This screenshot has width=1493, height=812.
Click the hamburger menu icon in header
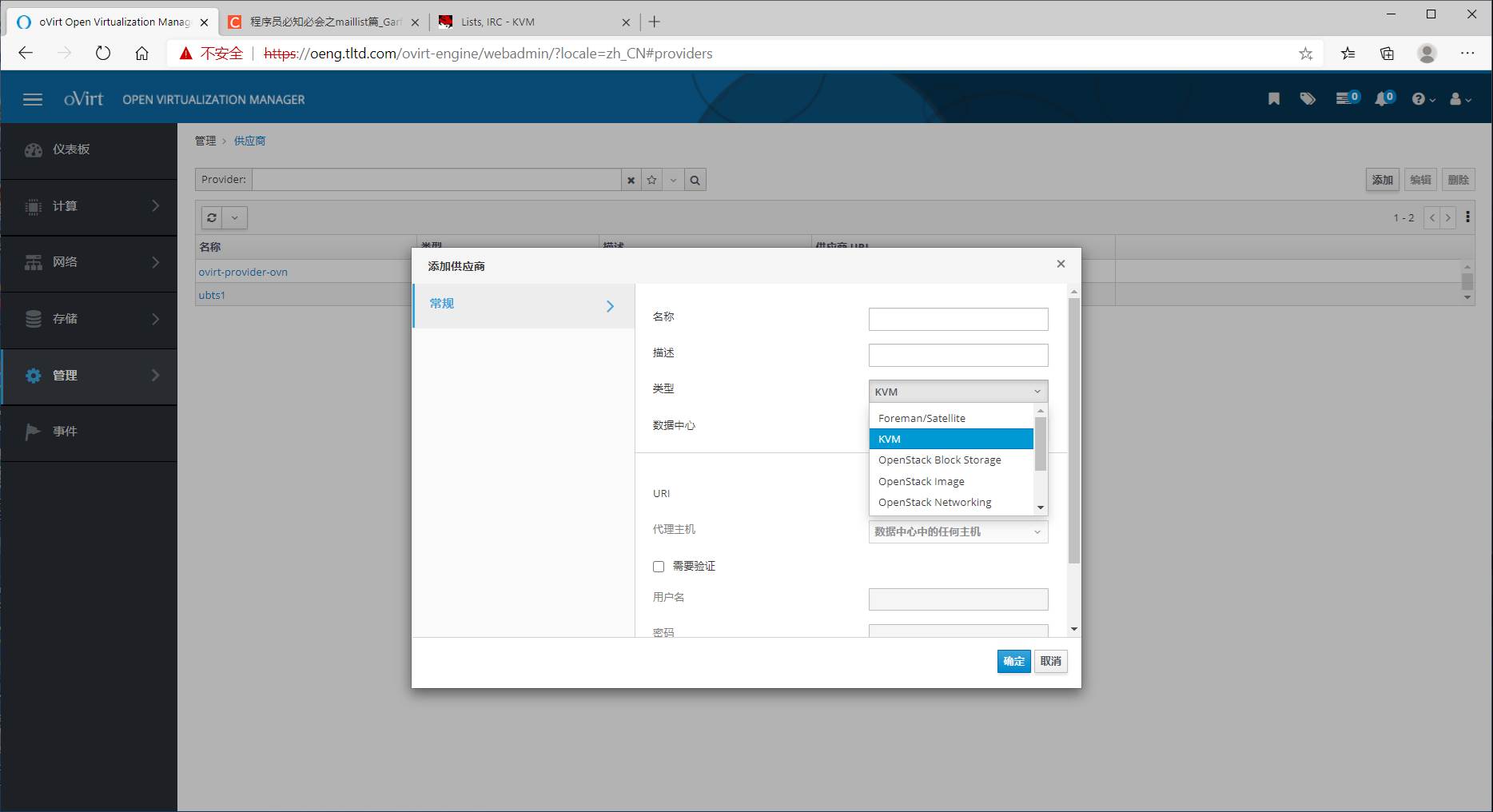pos(33,99)
